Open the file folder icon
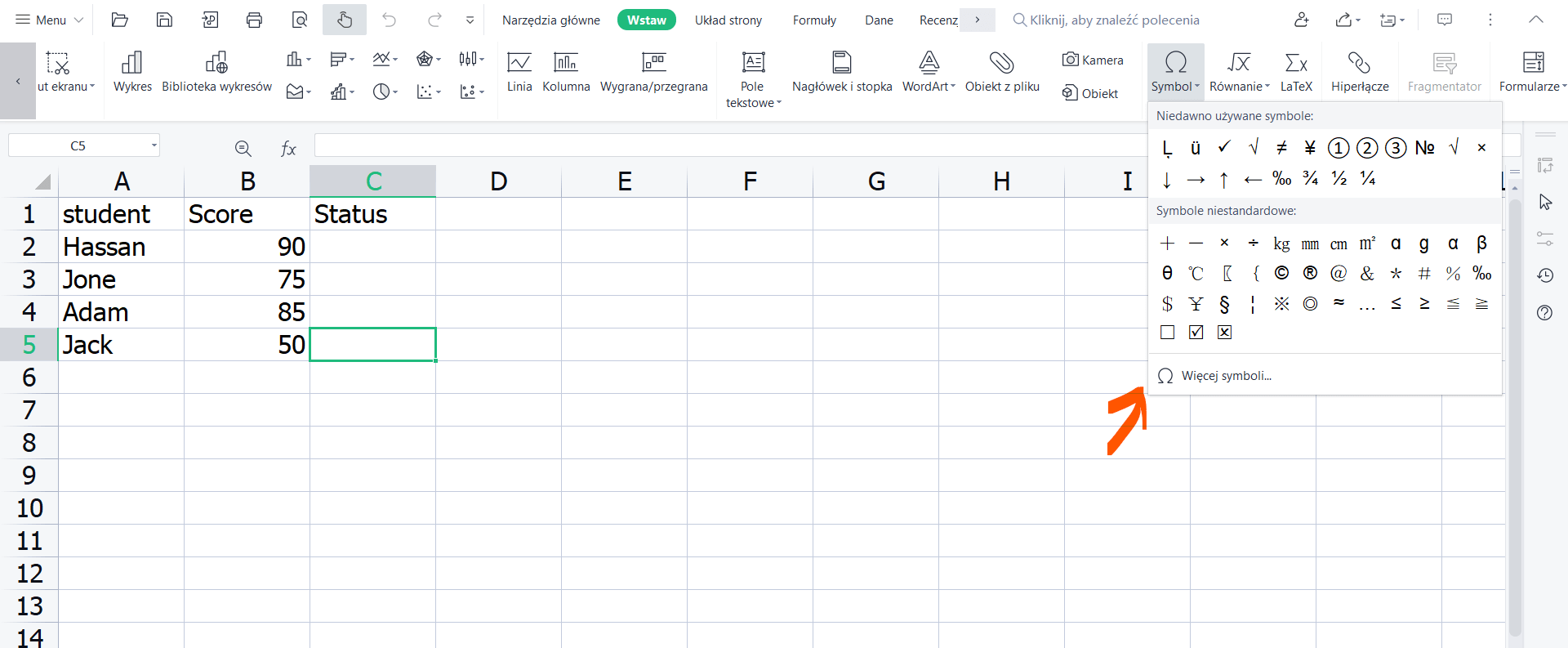 (x=120, y=20)
